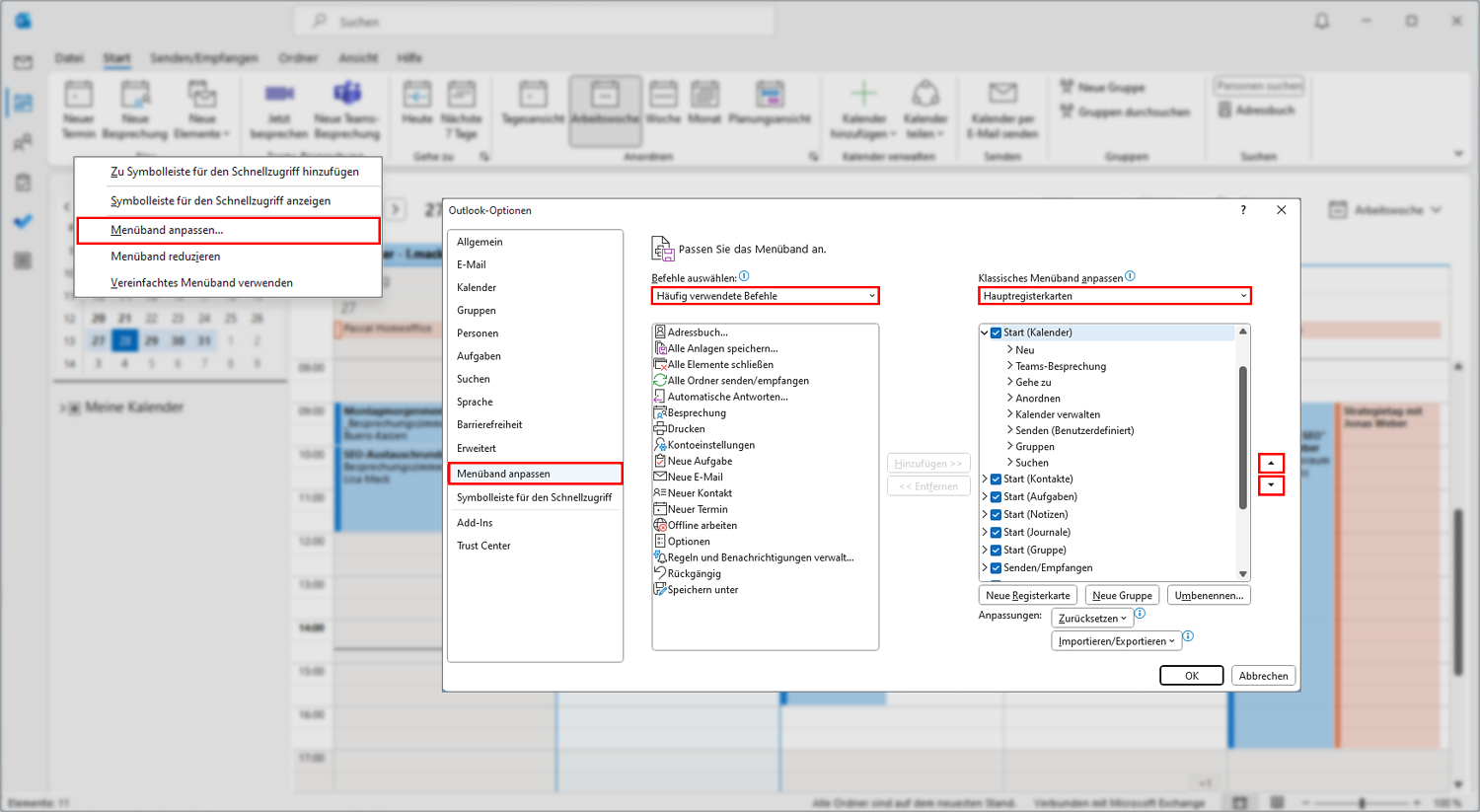Select Besprechung command icon
The image size is (1480, 812).
(x=660, y=412)
